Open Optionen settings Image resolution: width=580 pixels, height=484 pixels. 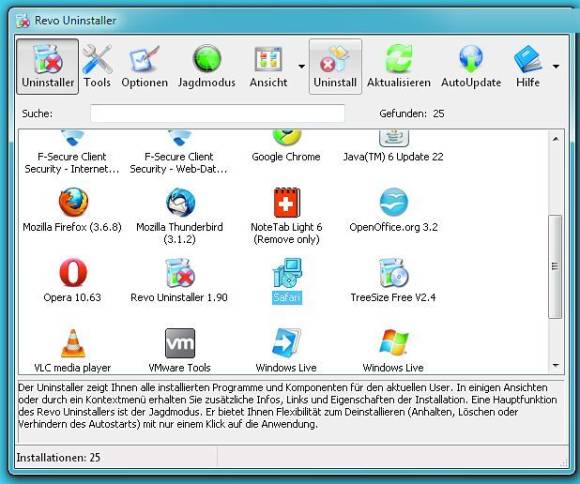click(144, 67)
